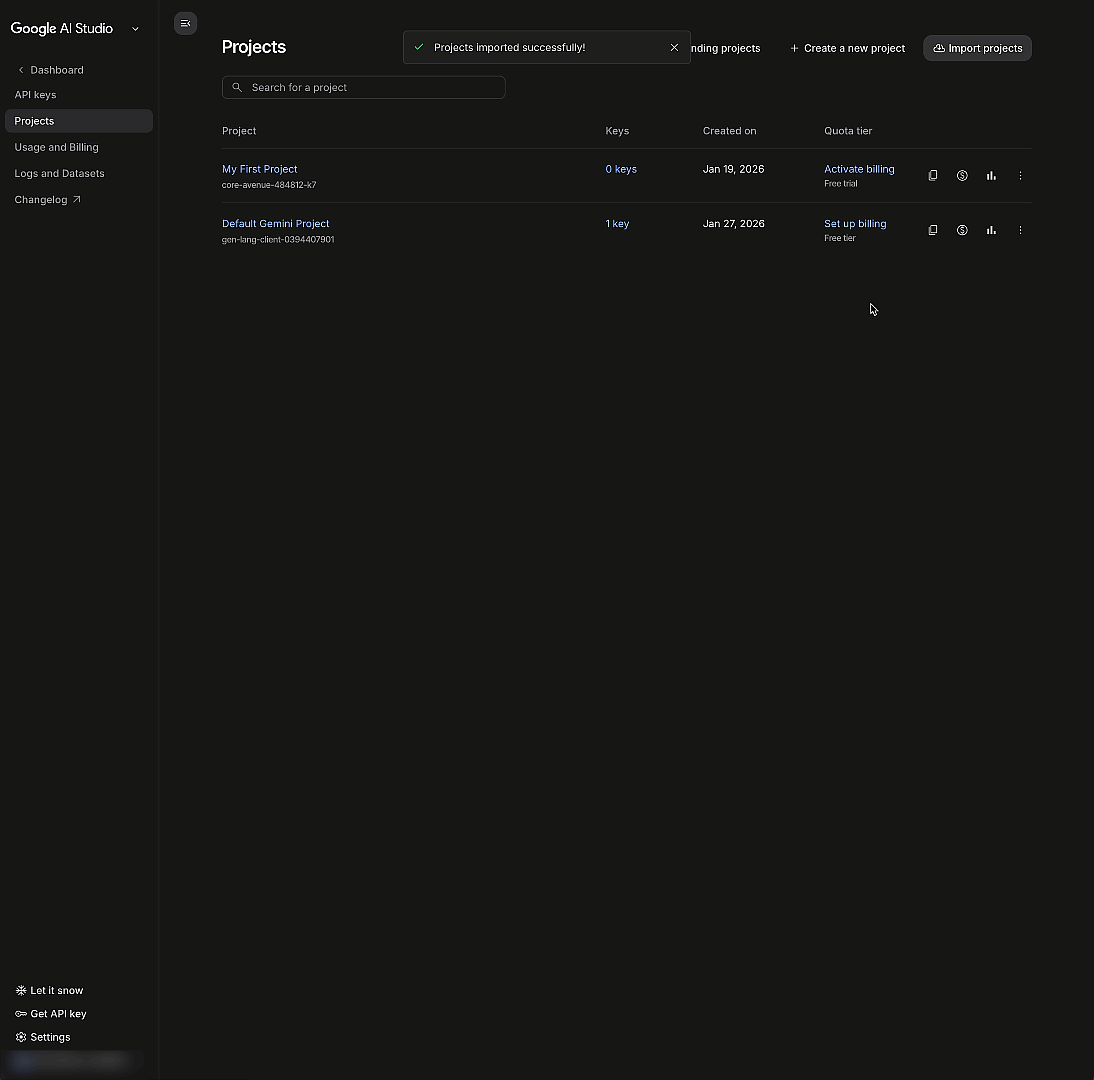1094x1080 pixels.
Task: Dismiss the projects imported notification
Action: point(674,47)
